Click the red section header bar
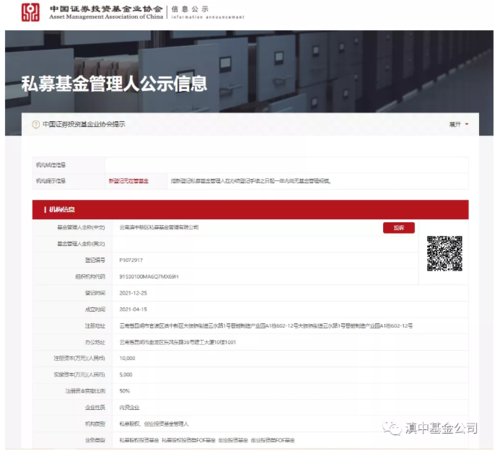This screenshot has height=451, width=500. pos(250,210)
